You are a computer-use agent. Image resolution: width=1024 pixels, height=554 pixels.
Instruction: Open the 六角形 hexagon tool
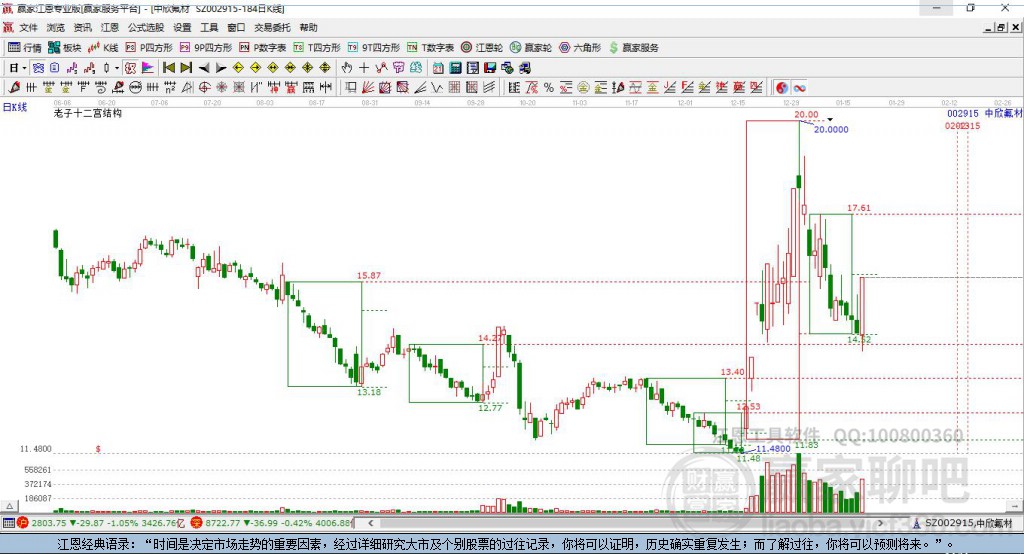click(580, 48)
